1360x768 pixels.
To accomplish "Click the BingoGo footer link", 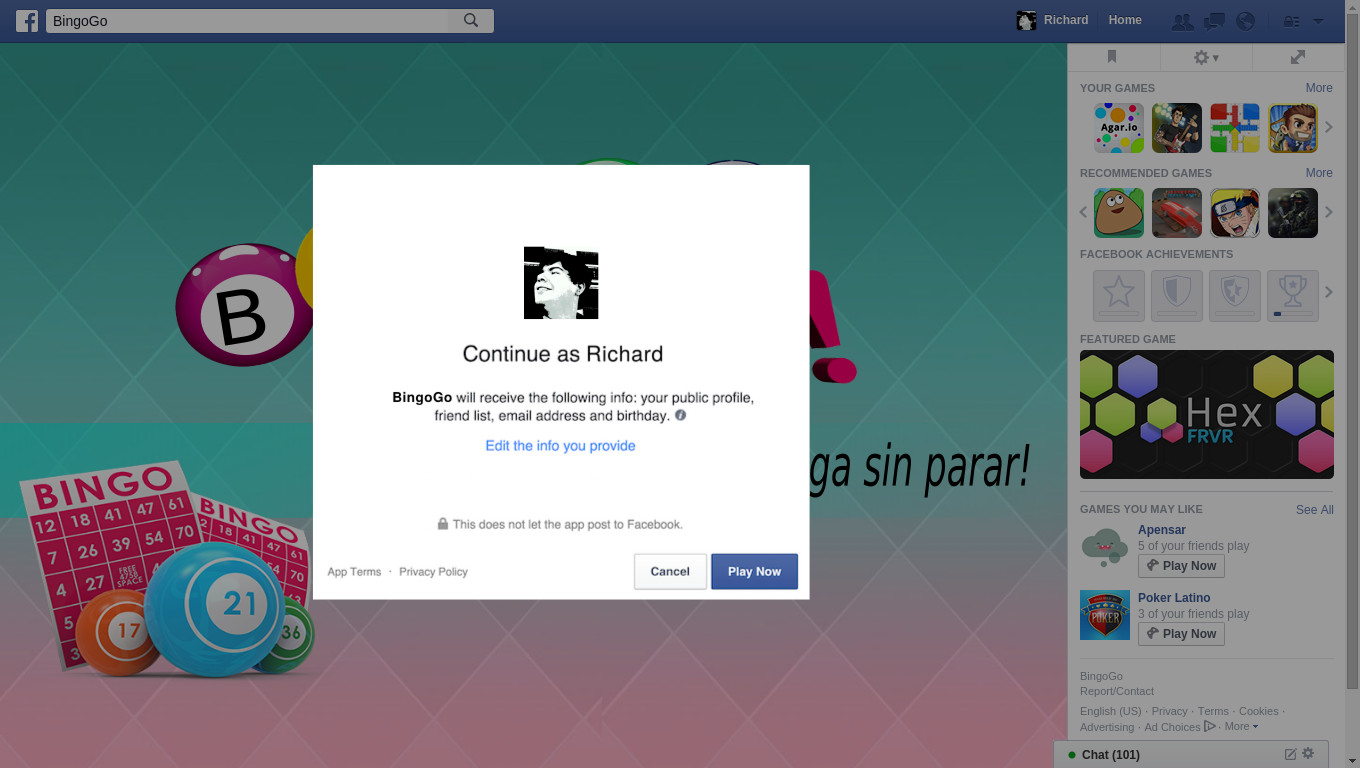I will tap(1101, 676).
